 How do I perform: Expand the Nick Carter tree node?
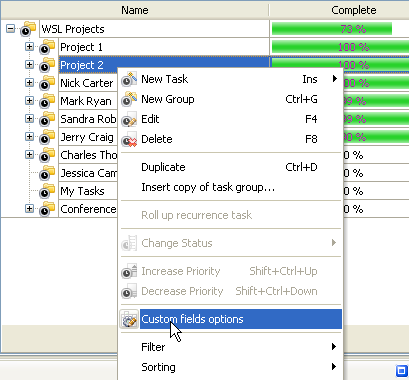29,83
